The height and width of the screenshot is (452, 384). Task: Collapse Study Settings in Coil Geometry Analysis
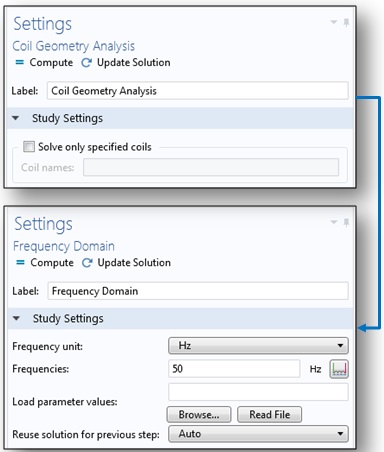[x=15, y=118]
